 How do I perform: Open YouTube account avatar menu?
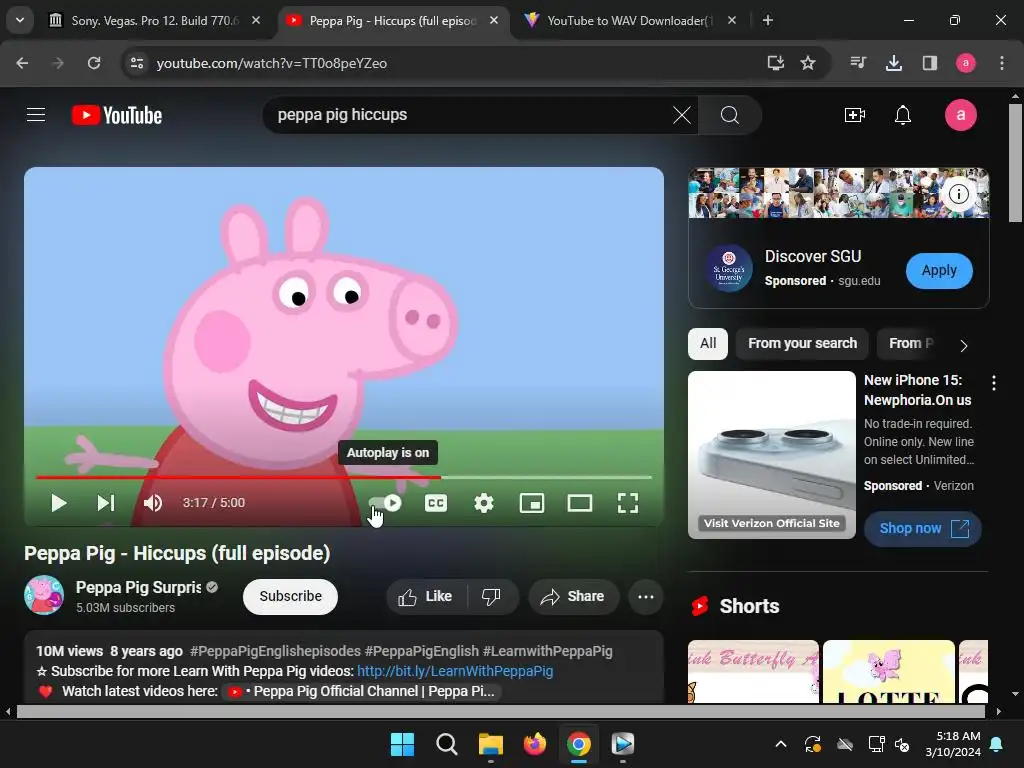click(960, 115)
